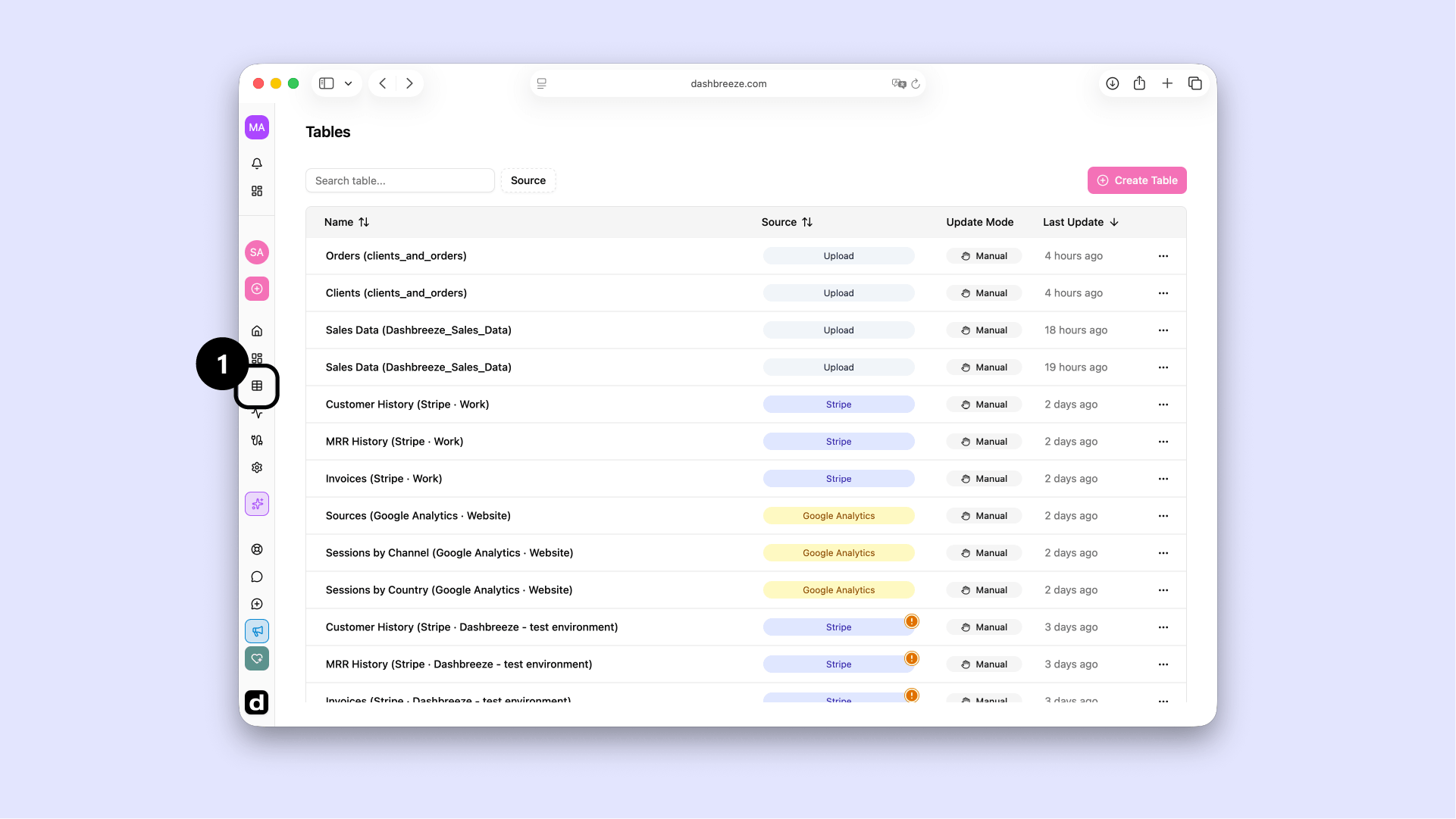
Task: Sort by Last Update column header
Action: [x=1081, y=222]
